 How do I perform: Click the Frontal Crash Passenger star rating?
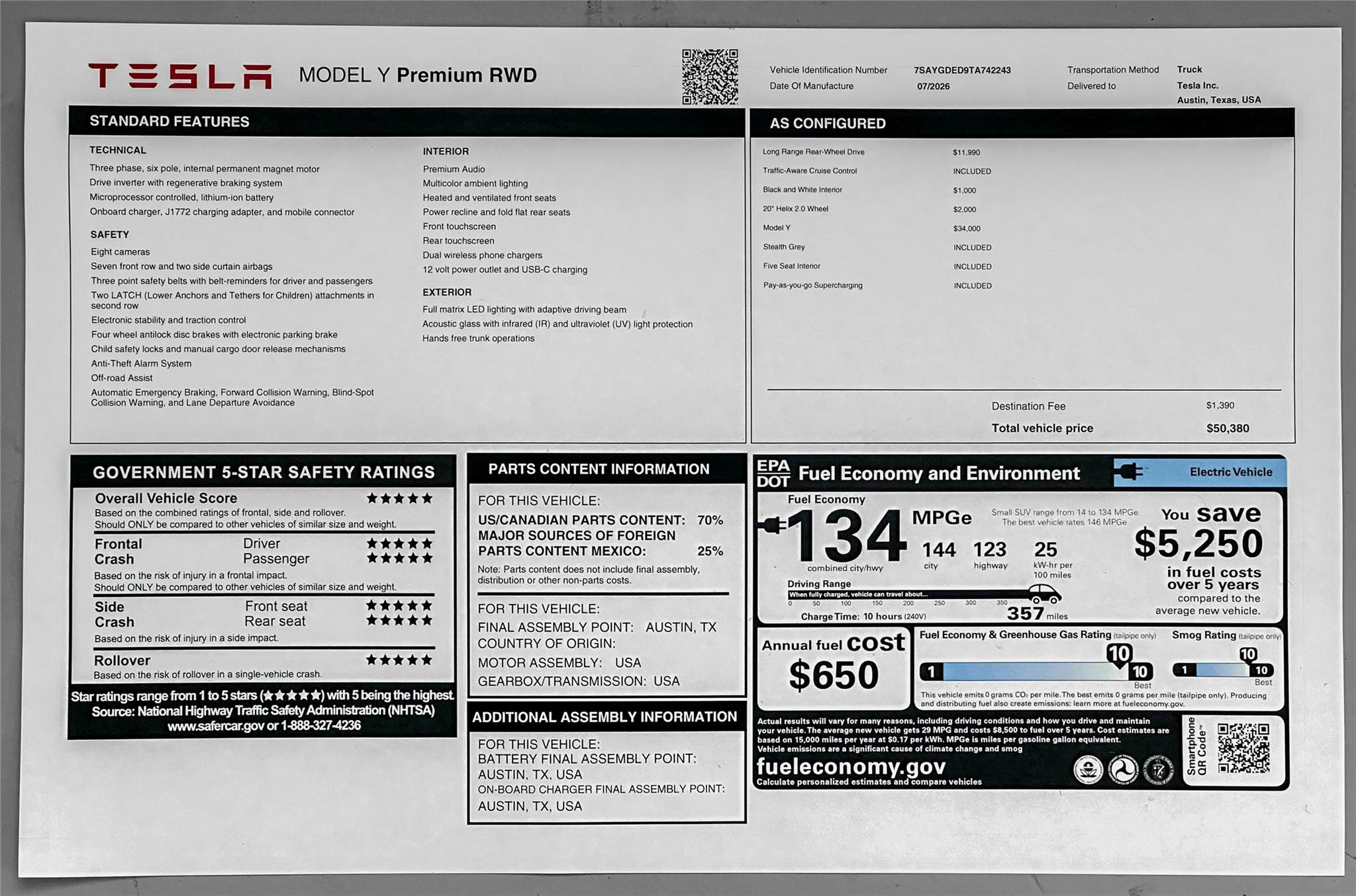click(x=399, y=559)
